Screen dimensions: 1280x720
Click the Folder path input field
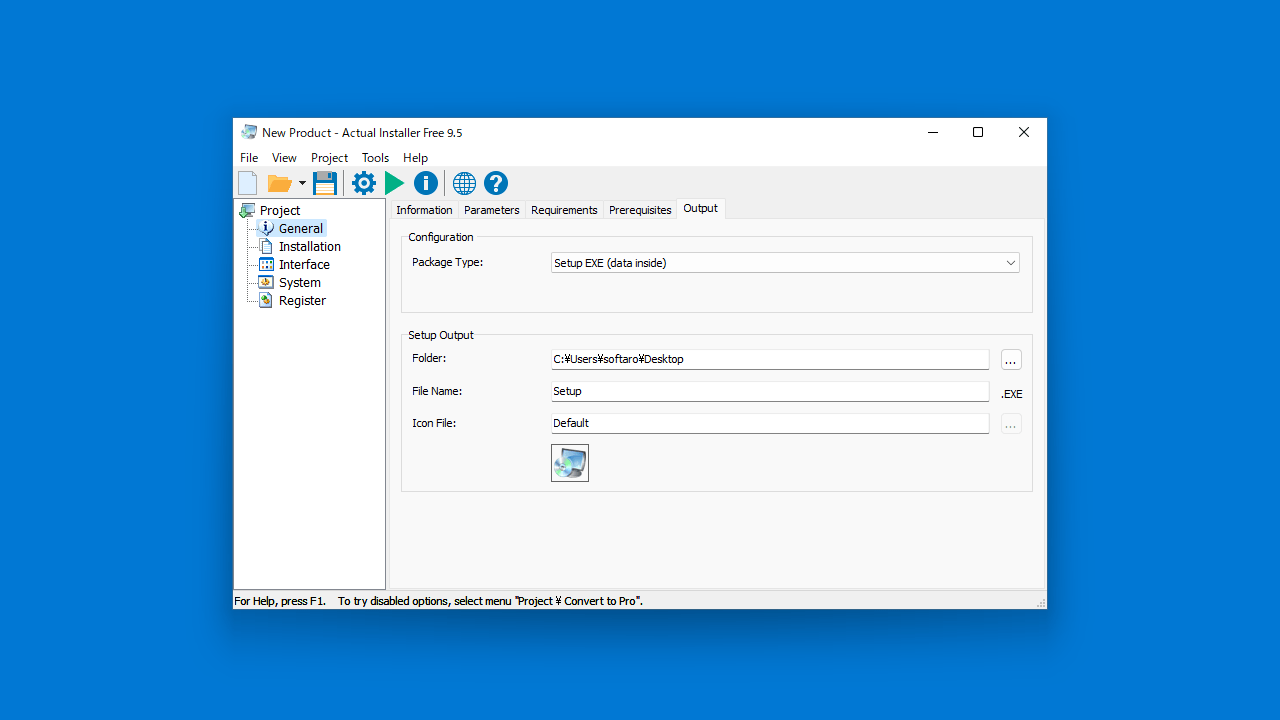click(770, 359)
